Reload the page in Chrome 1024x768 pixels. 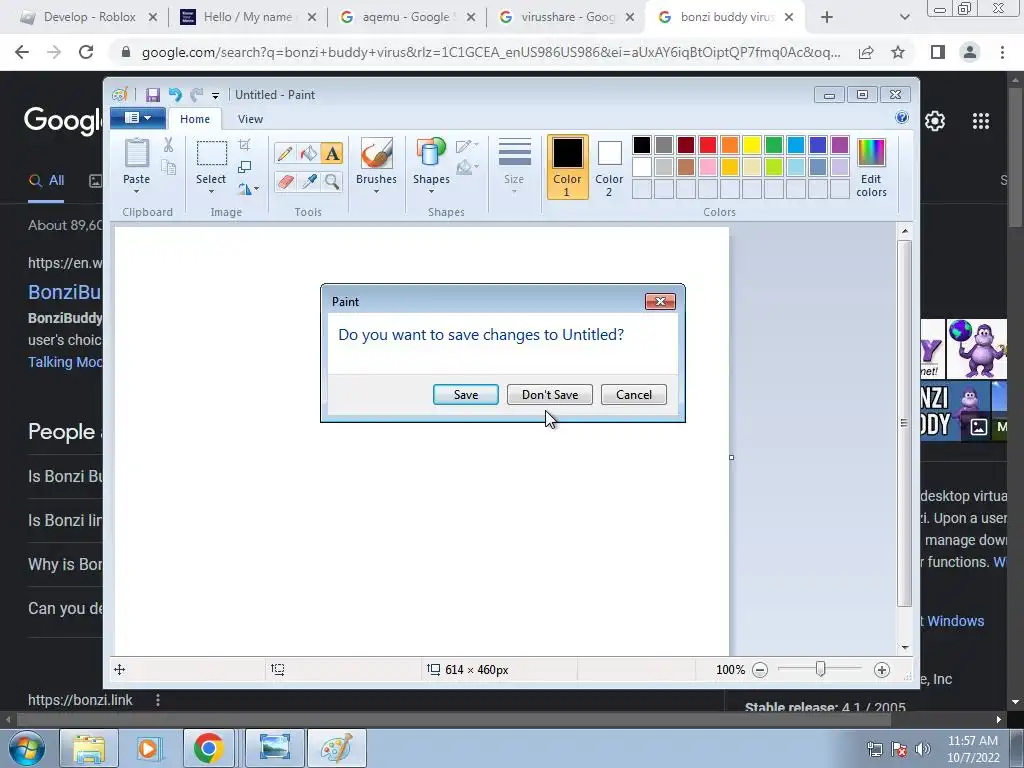[86, 52]
